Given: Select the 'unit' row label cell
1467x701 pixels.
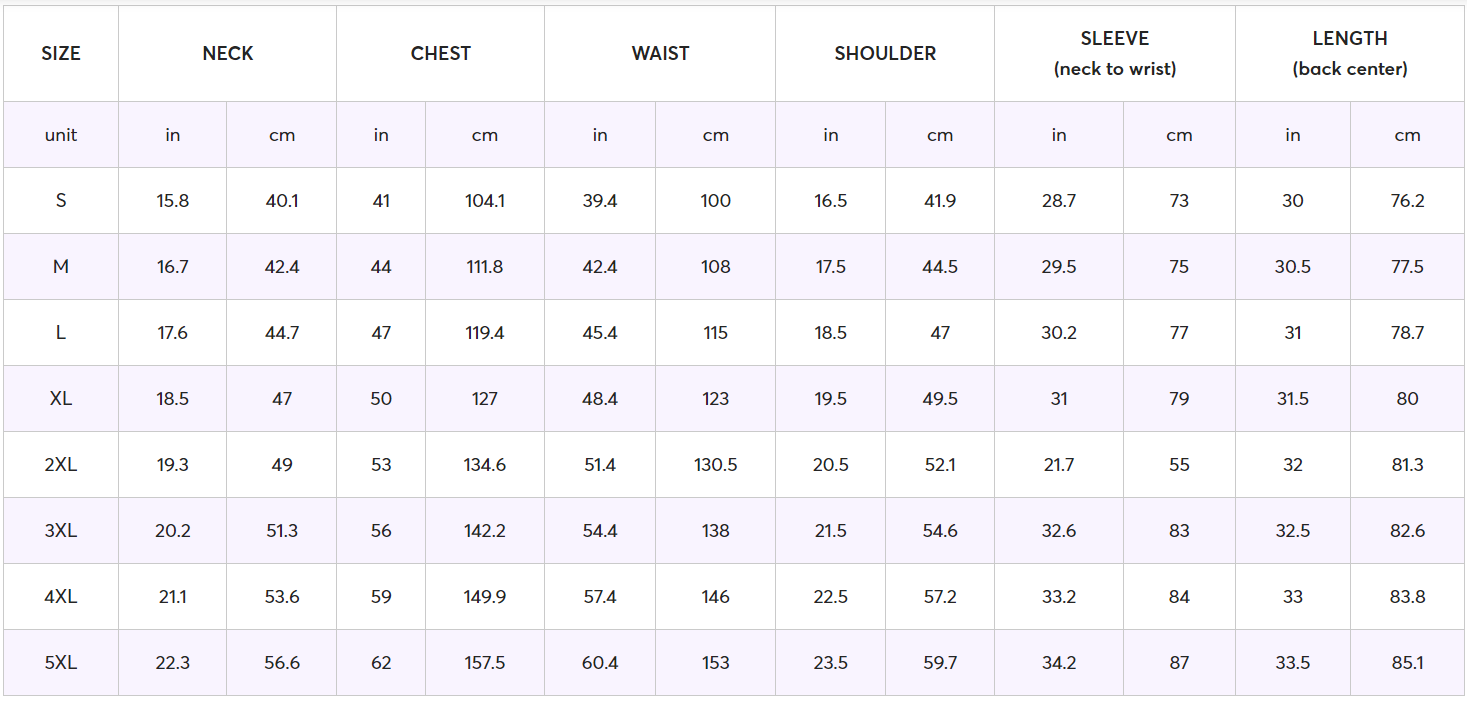Looking at the screenshot, I should click(x=61, y=135).
